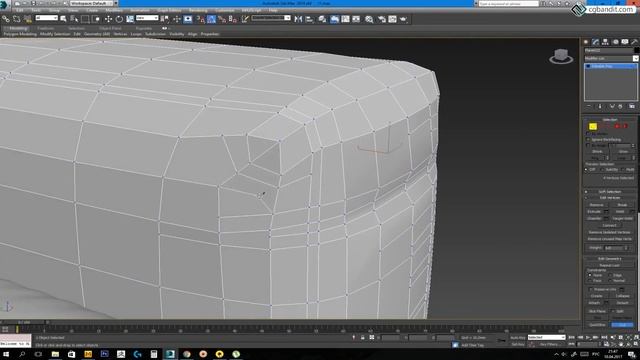Click the object color swatch

(636, 51)
